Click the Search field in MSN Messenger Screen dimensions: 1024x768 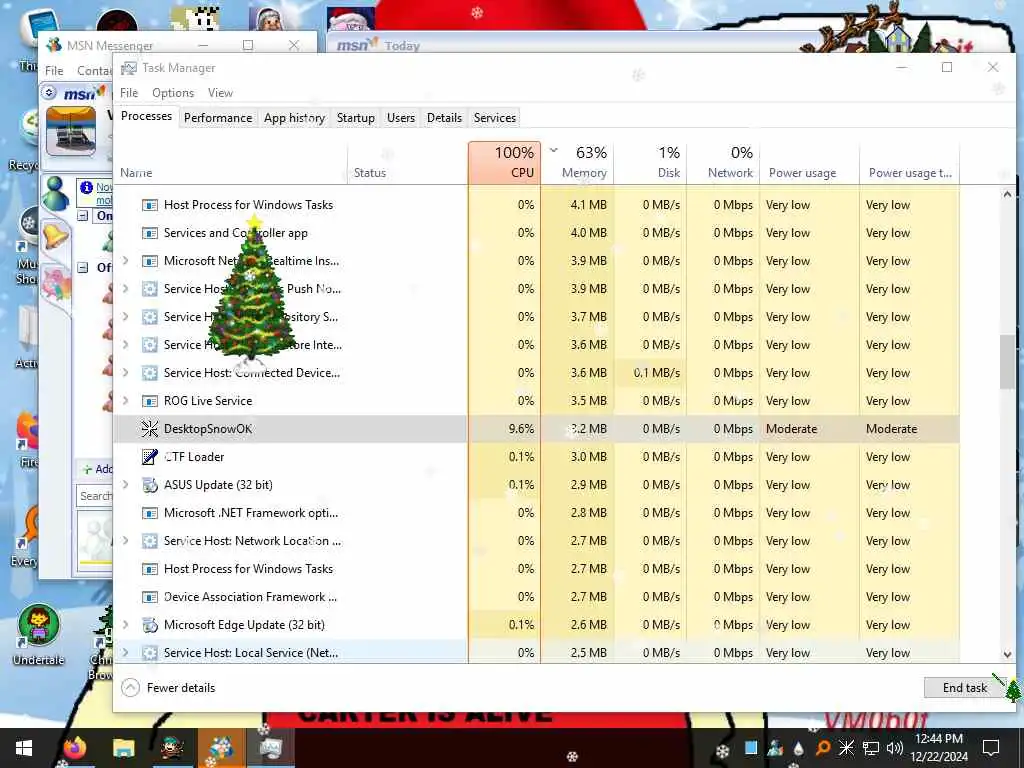[x=95, y=496]
